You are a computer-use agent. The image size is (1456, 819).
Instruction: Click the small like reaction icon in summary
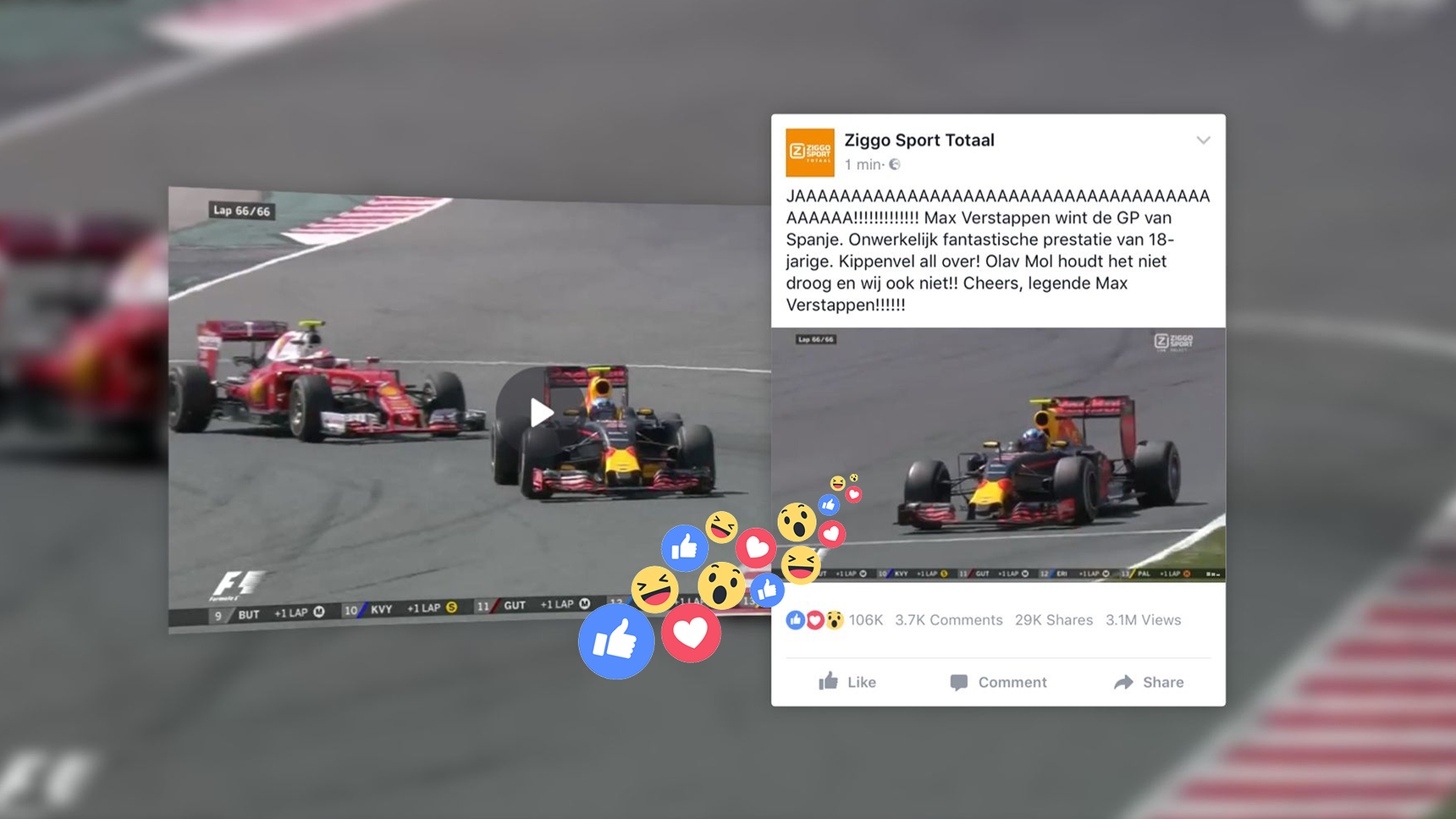pos(795,620)
